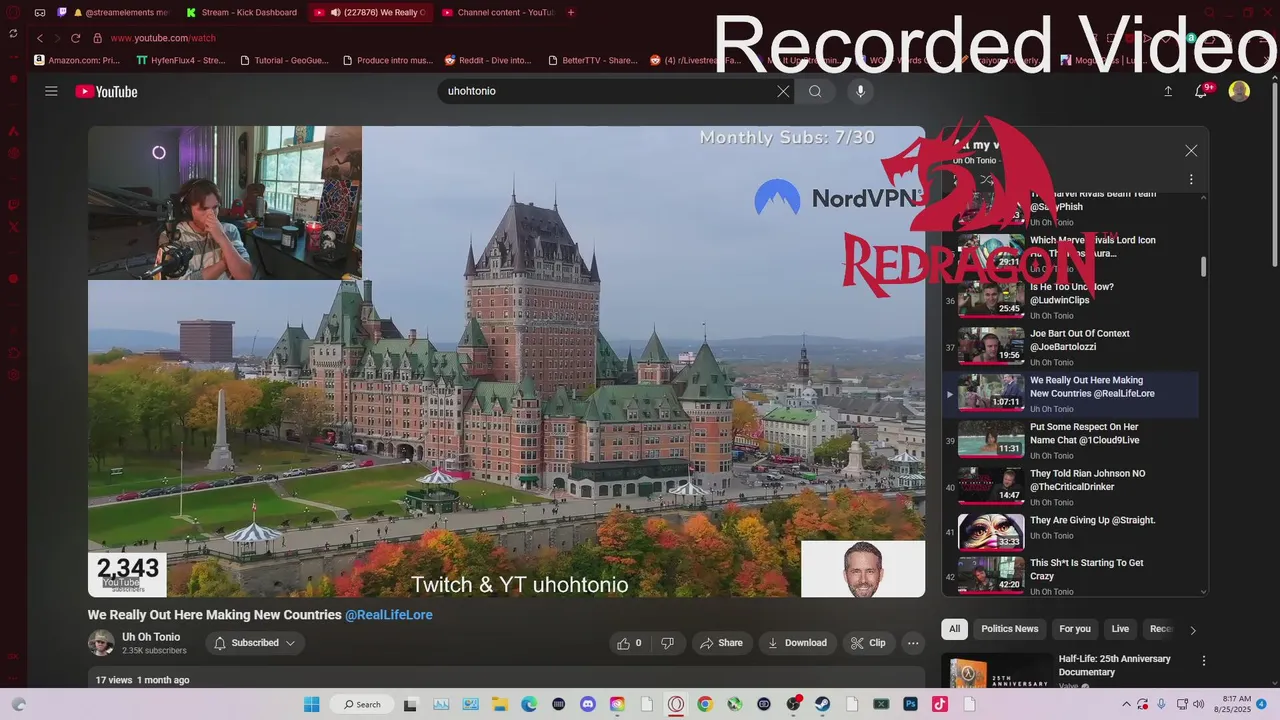This screenshot has height=720, width=1280.
Task: Open HyfenFlux4 bookmark
Action: [x=180, y=60]
